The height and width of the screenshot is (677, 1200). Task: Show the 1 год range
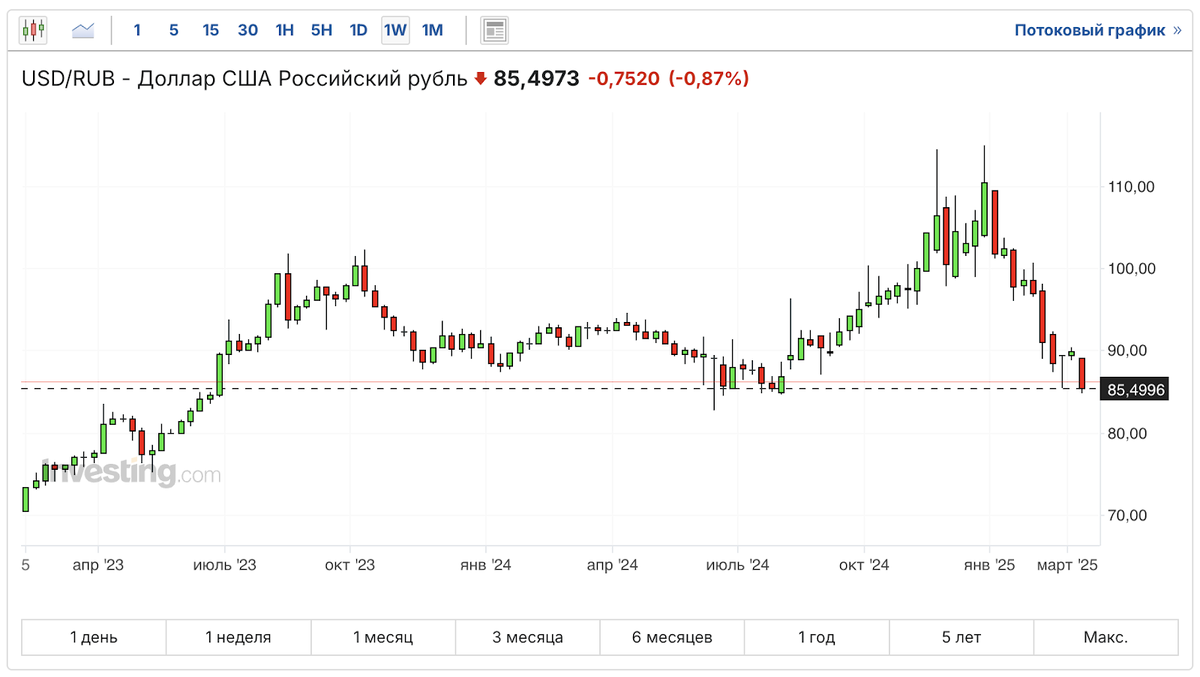click(816, 637)
